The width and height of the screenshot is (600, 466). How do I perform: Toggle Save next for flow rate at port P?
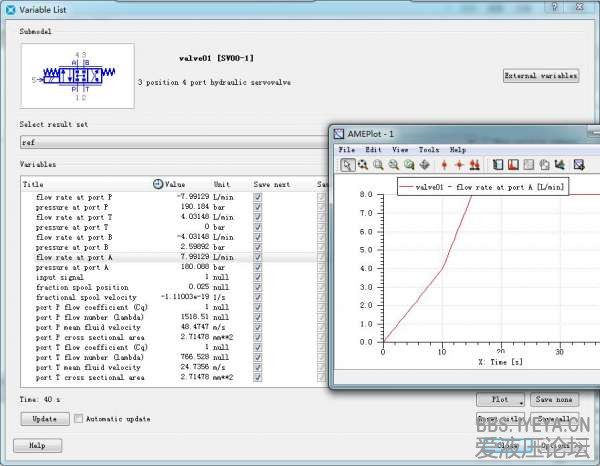pos(258,197)
